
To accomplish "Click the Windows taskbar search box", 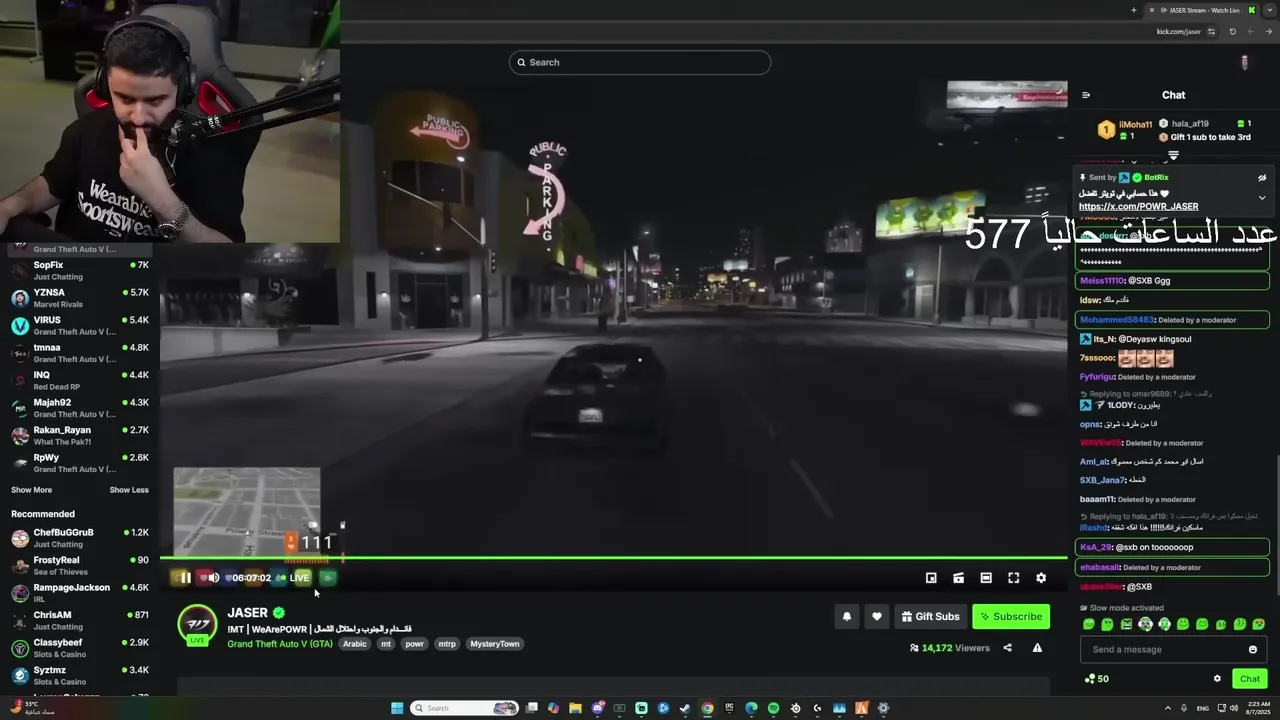I will coord(465,708).
